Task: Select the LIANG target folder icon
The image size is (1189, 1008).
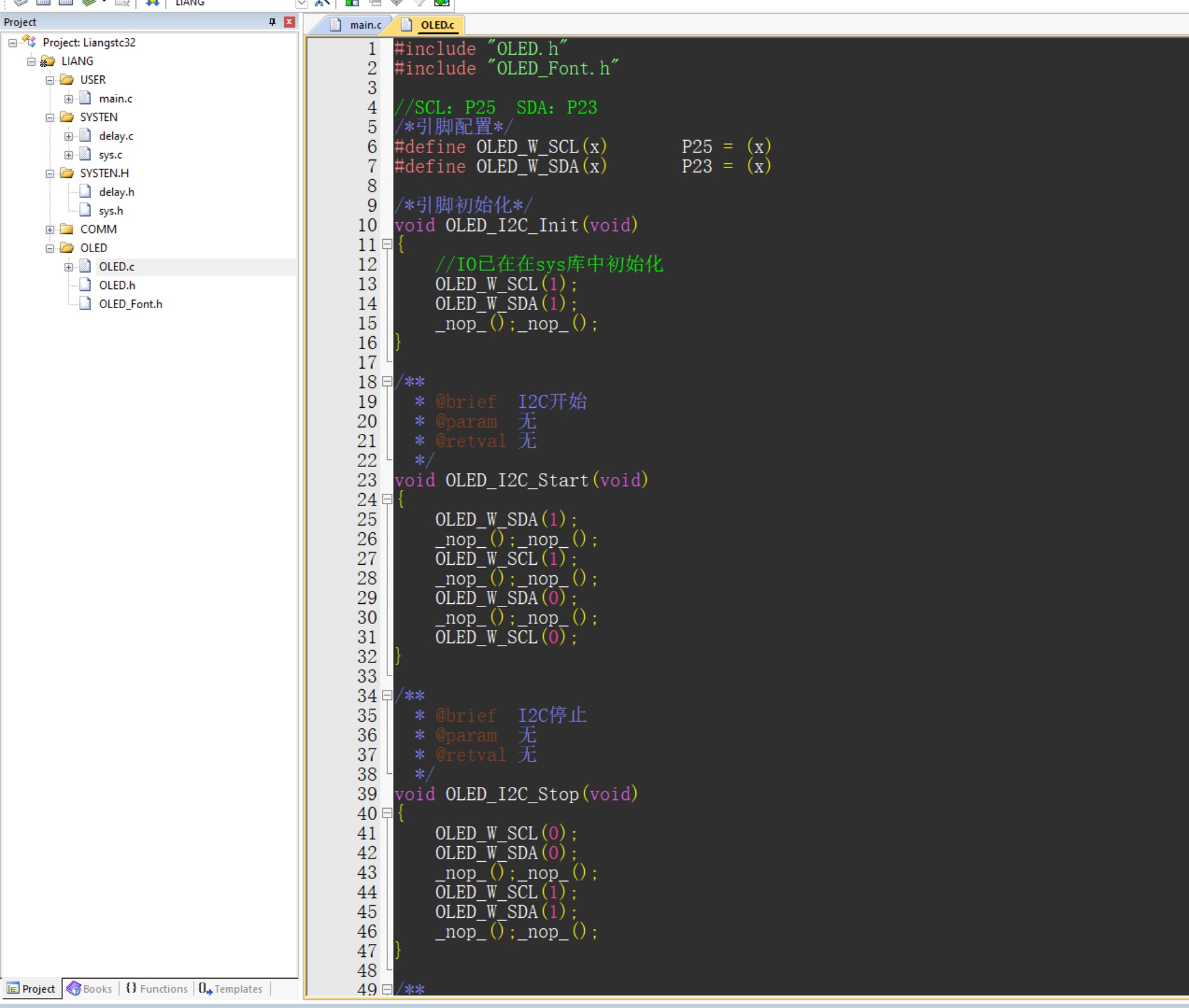Action: (x=47, y=61)
